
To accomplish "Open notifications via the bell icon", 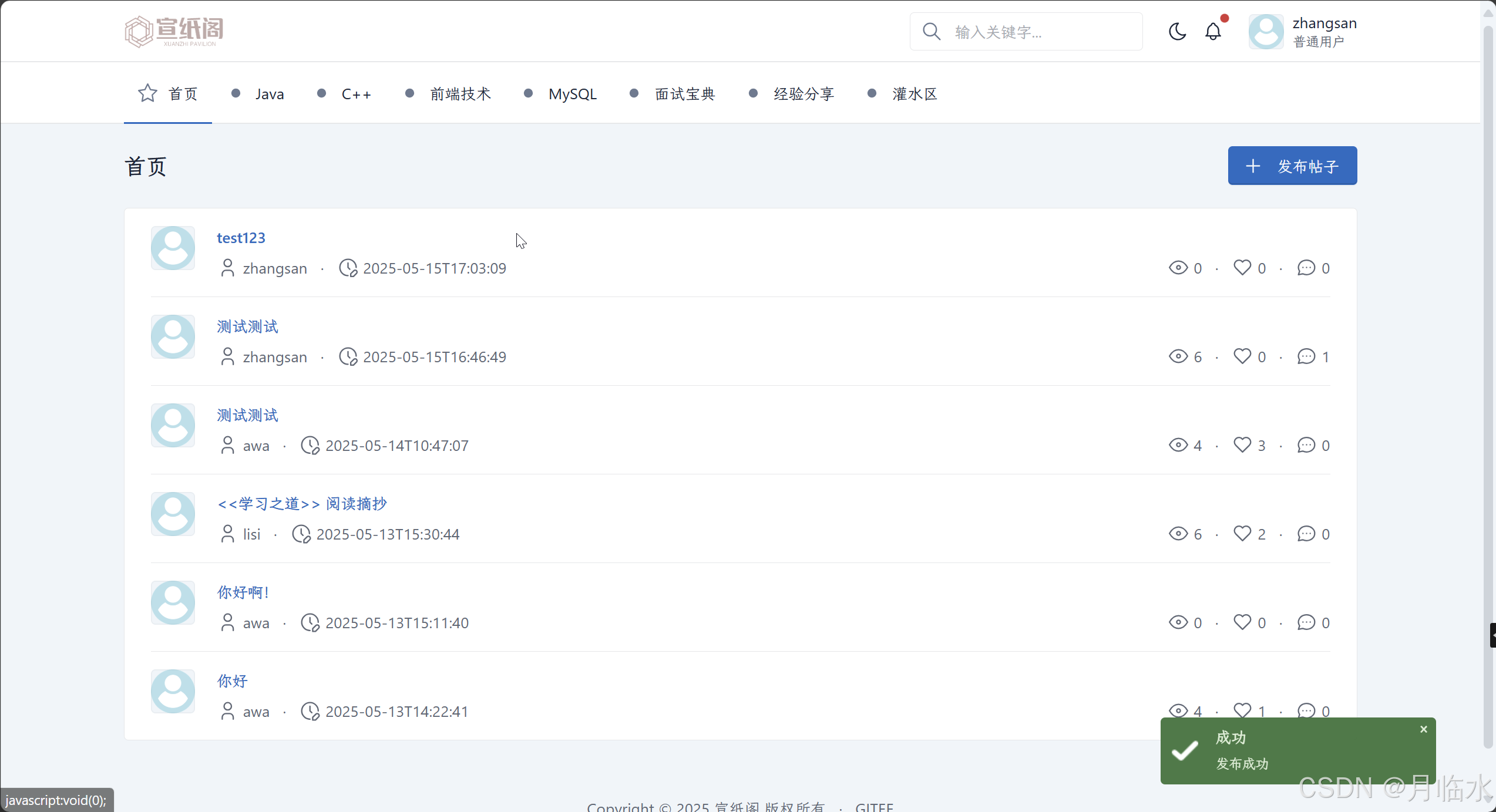I will point(1213,32).
